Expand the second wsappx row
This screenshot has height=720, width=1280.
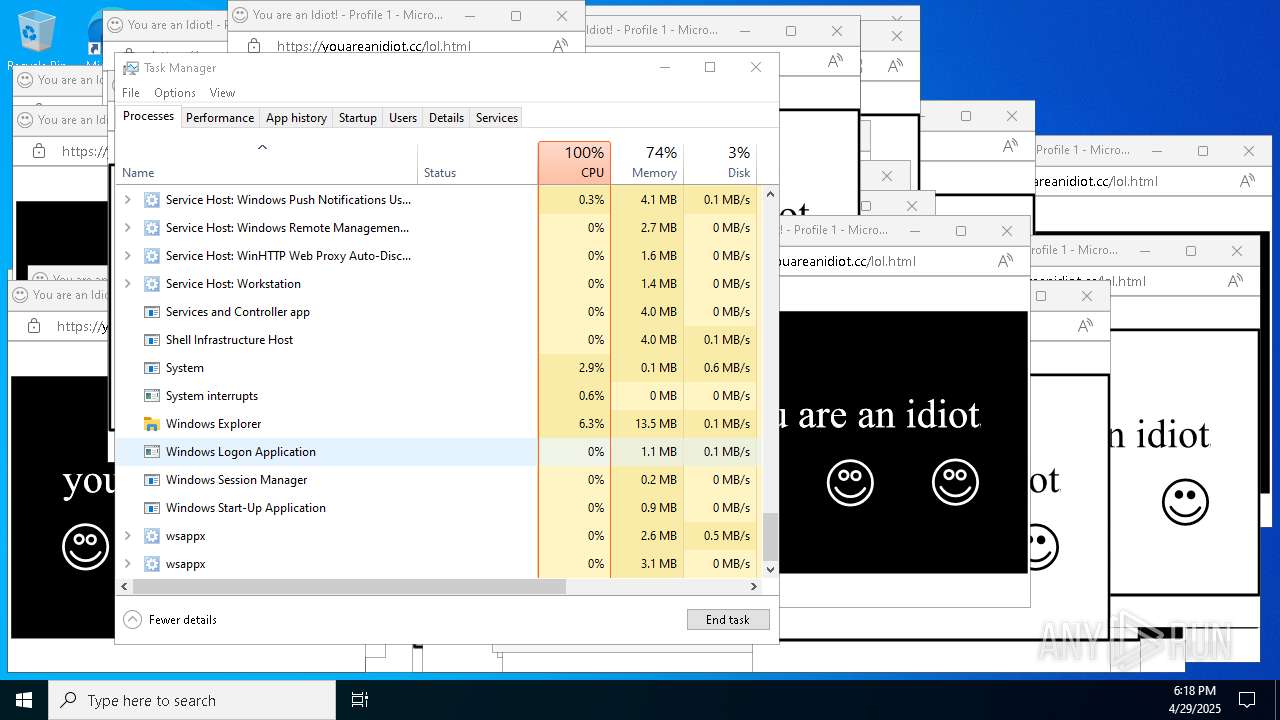[x=127, y=564]
